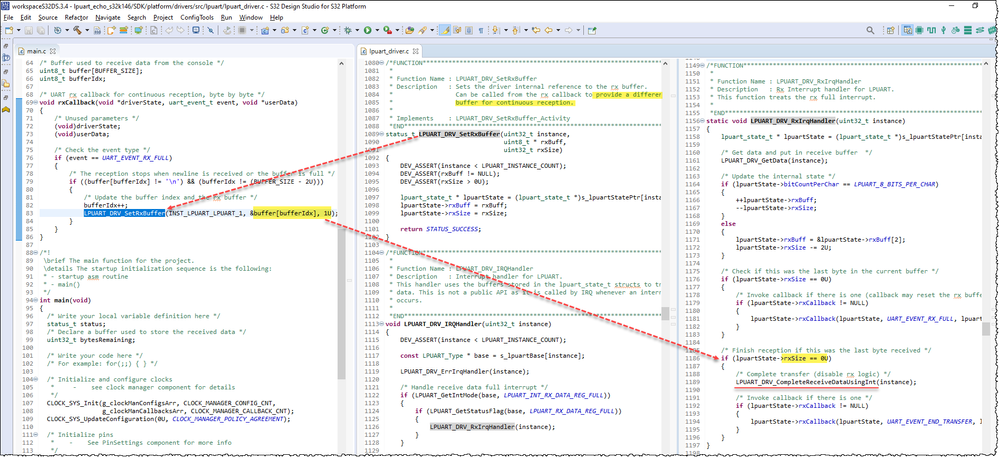Viewport: 999px width, 457px height.
Task: Switch to the lpuart_driver.c editor tab
Action: click(x=389, y=50)
